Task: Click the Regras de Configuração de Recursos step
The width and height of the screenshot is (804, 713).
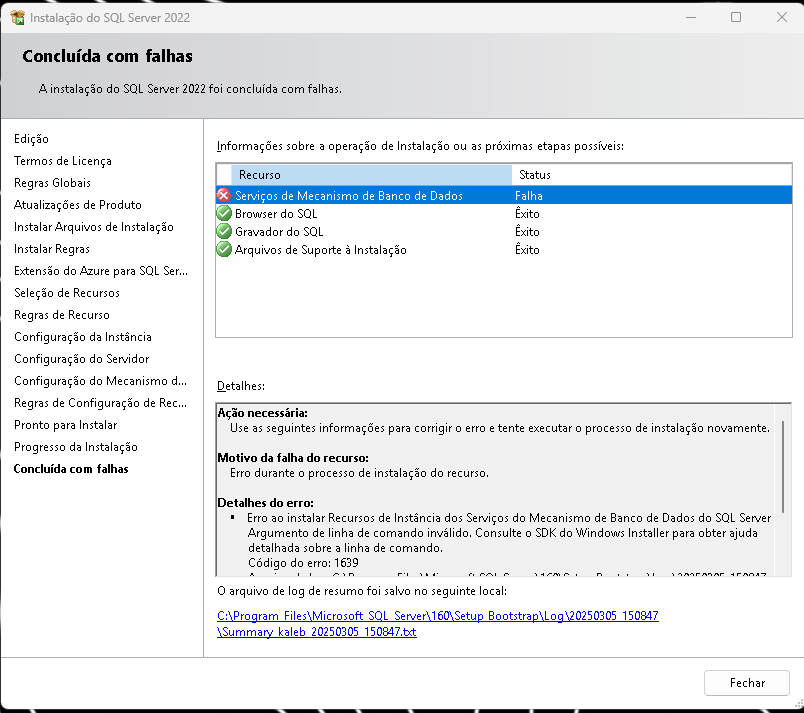Action: [x=100, y=403]
